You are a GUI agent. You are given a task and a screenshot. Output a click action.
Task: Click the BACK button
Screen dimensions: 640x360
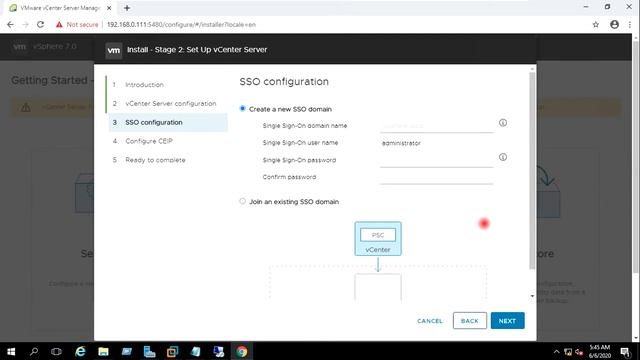[469, 321]
